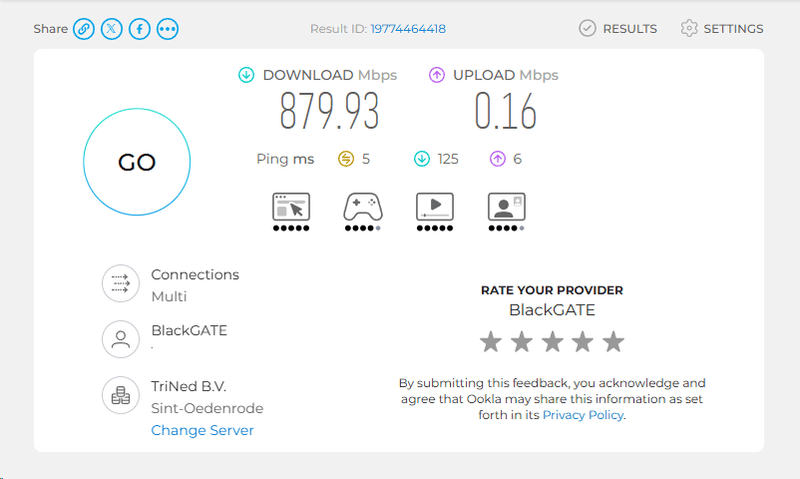The width and height of the screenshot is (800, 479).
Task: Start the test with GO button
Action: pyautogui.click(x=137, y=162)
